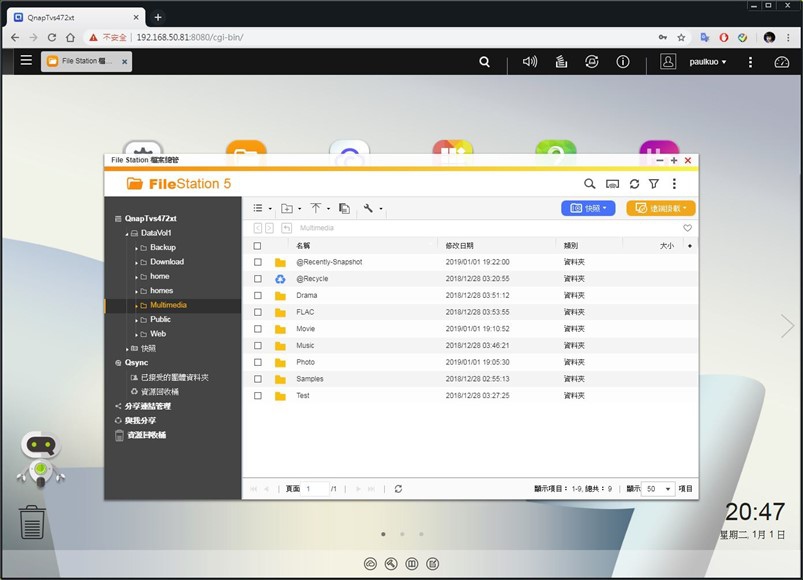Click the browser home button

click(x=70, y=37)
